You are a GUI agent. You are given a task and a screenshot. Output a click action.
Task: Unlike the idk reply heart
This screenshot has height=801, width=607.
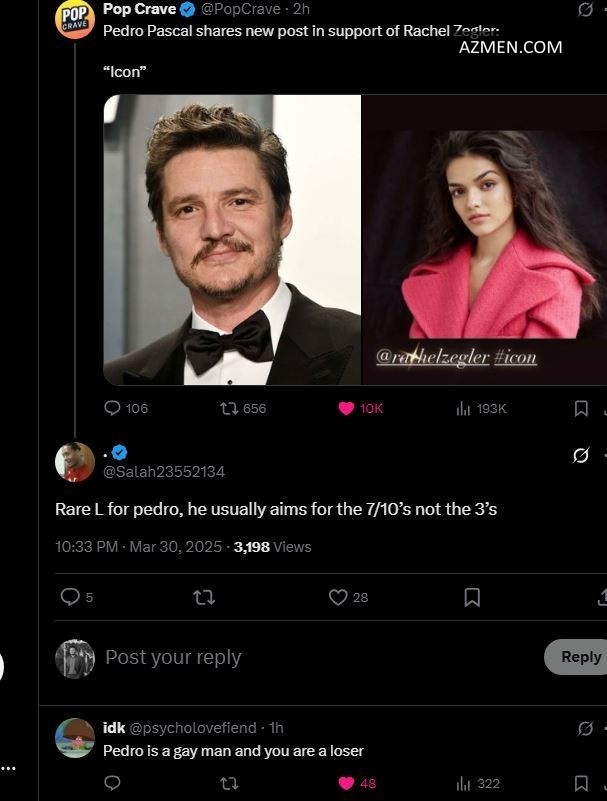[x=346, y=783]
